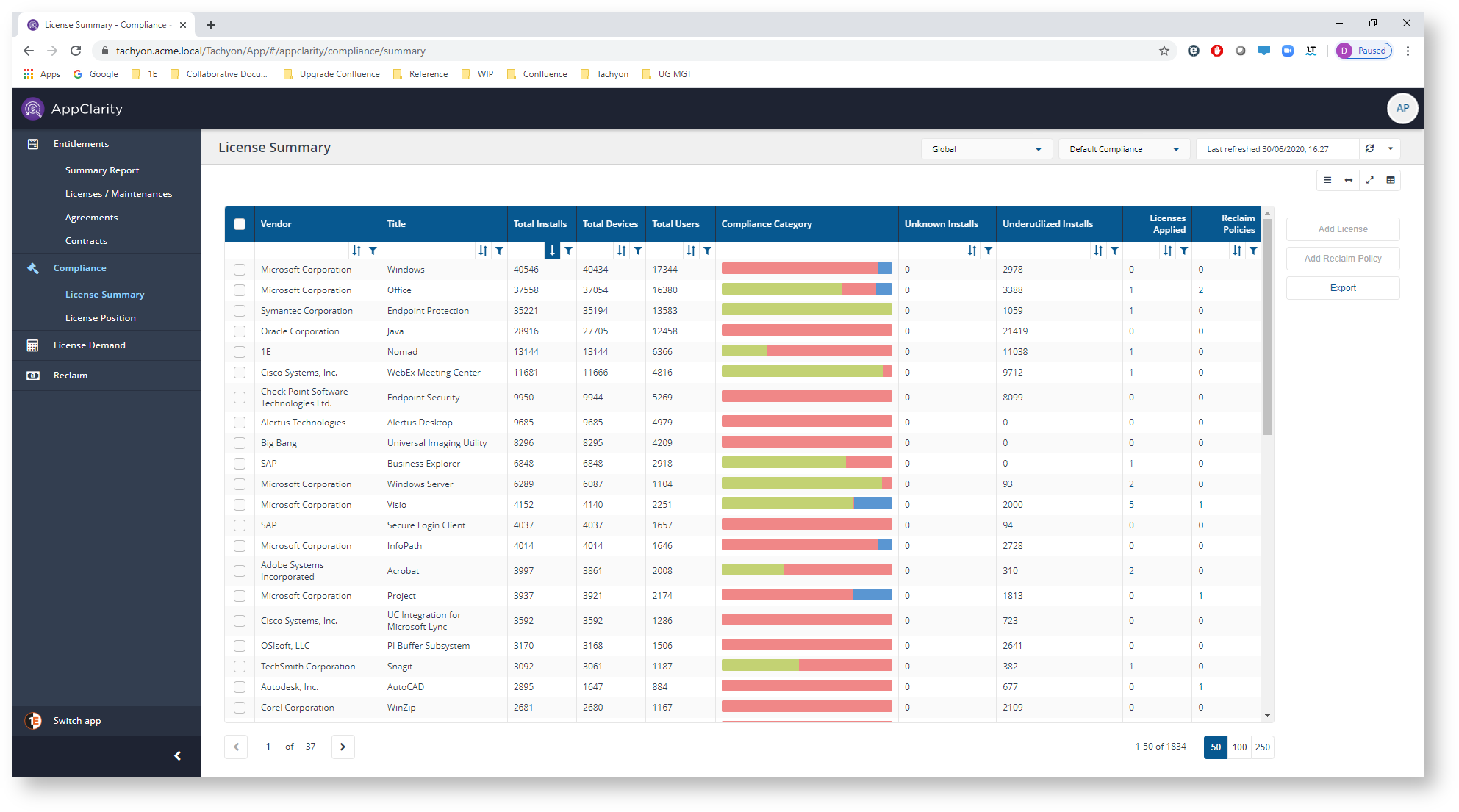Open Licenses / Maintenances
Screen dimensions: 1459x812
[x=118, y=194]
